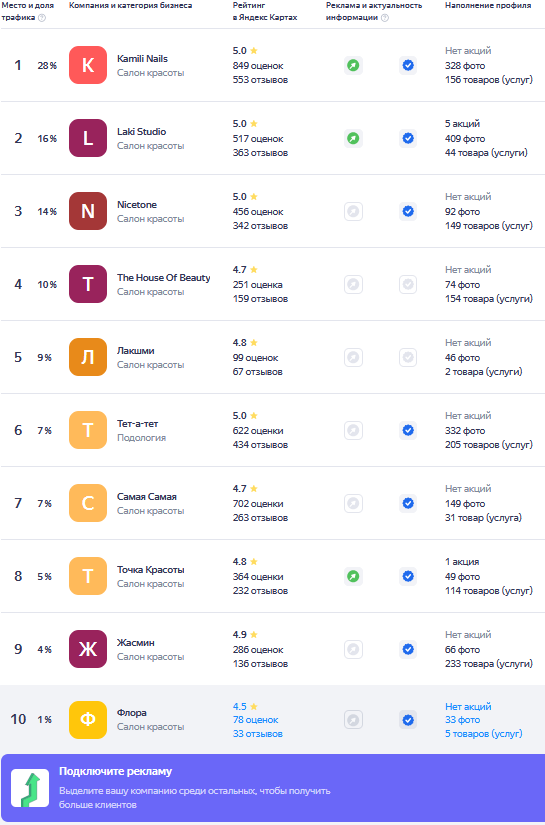Screen dimensions: 545x825
Task: Click the 'Подключите рекламу' banner heading
Action: (x=115, y=771)
